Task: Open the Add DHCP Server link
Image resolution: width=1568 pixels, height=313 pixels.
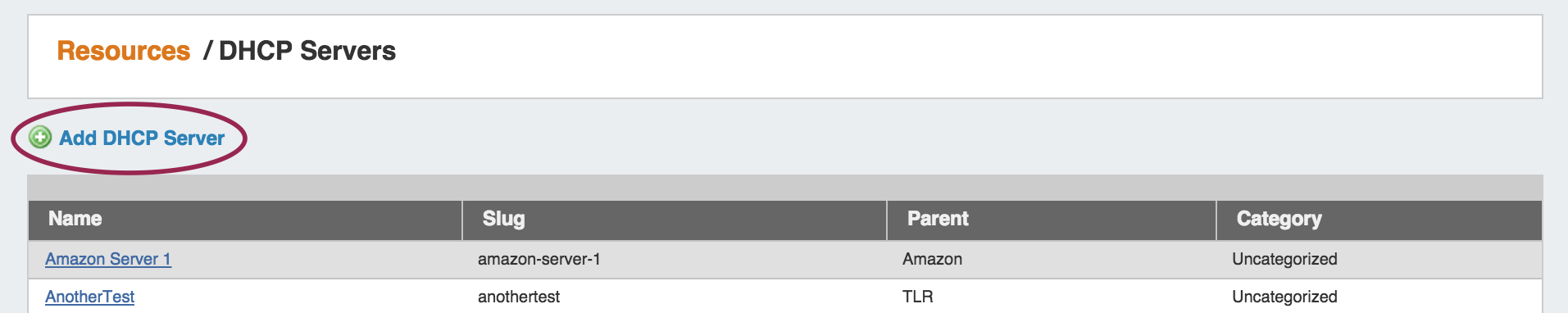Action: [142, 138]
